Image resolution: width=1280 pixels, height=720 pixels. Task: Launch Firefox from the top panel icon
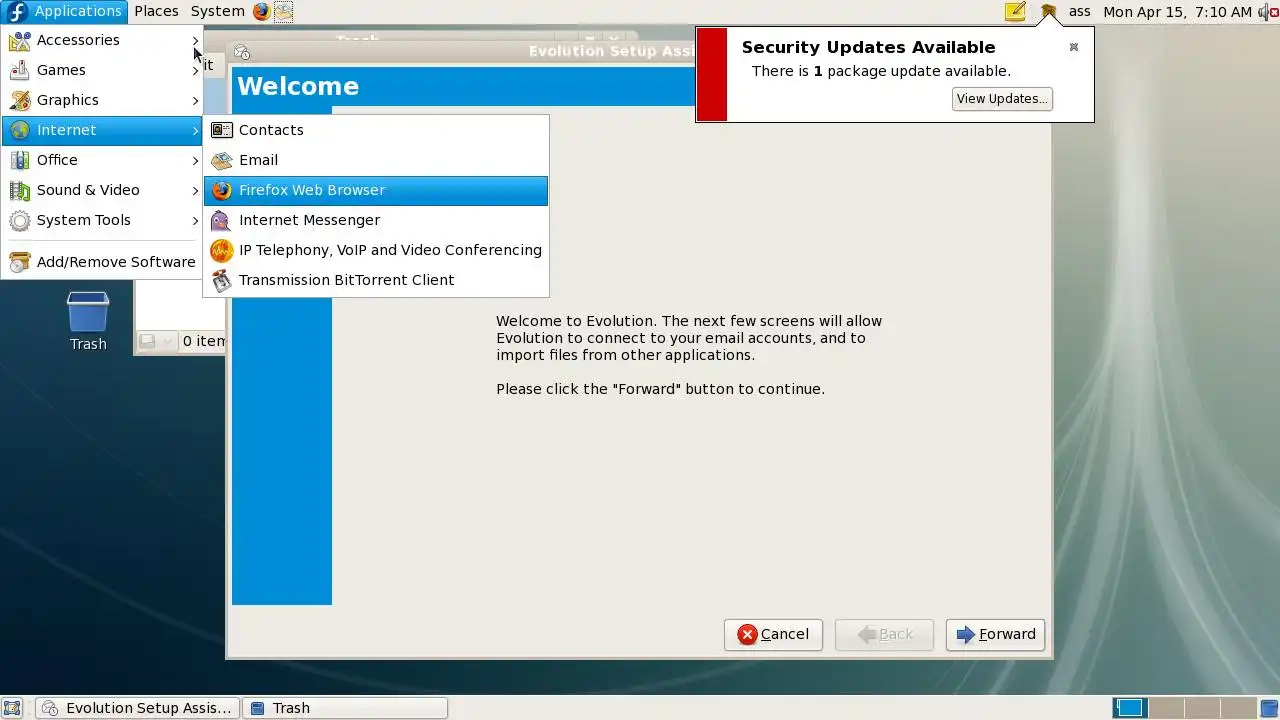pos(261,12)
